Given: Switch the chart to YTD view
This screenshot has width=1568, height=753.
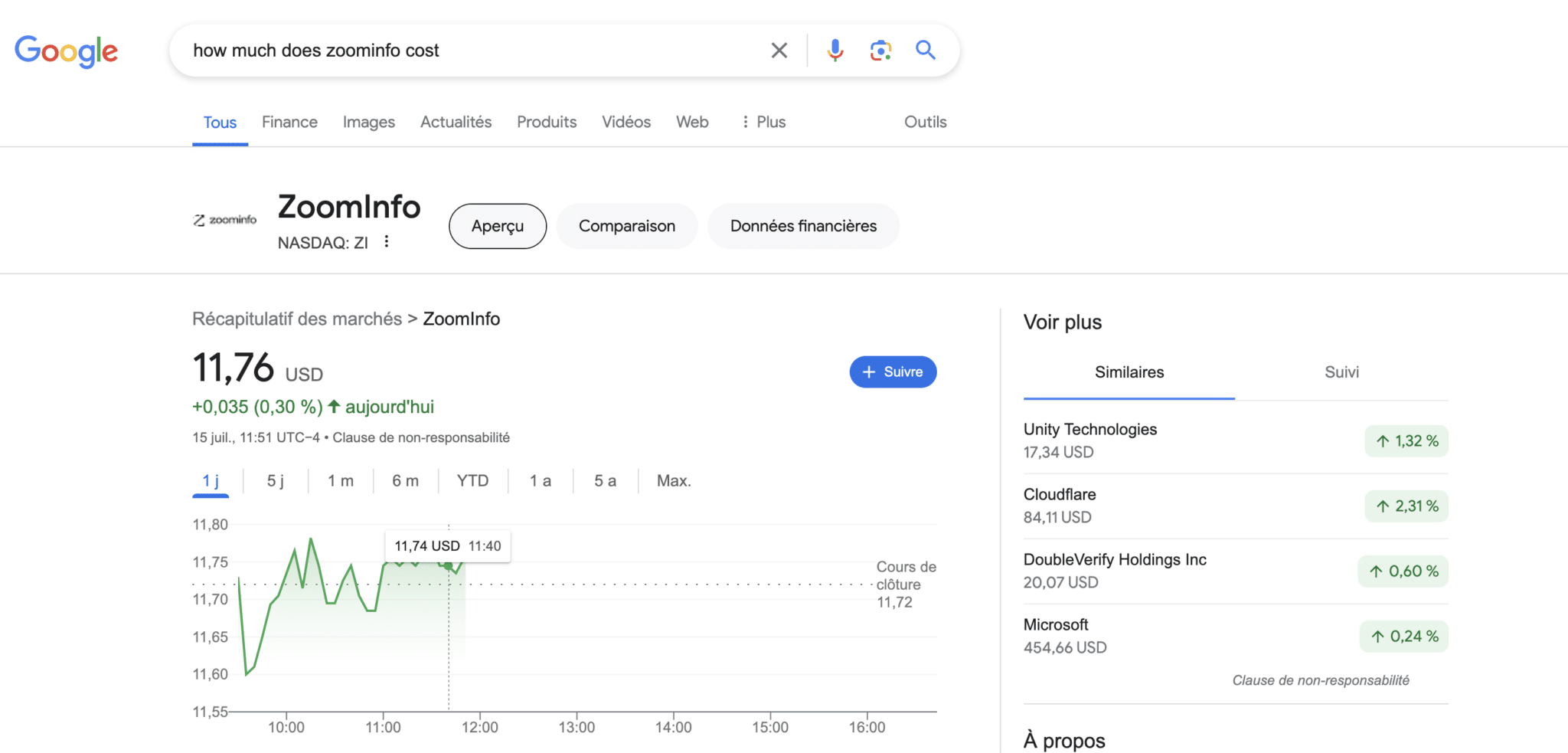Looking at the screenshot, I should [472, 480].
